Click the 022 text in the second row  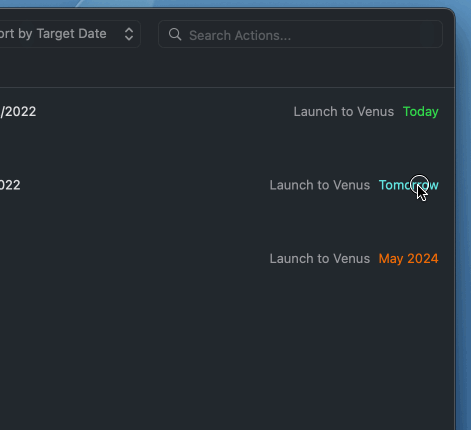tap(10, 185)
